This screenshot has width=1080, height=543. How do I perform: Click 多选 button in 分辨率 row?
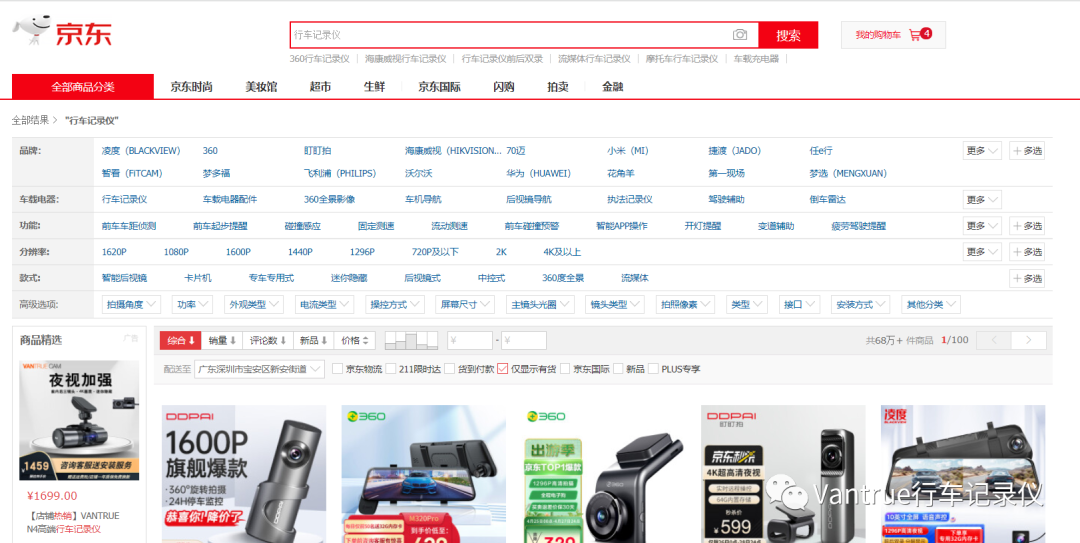point(1027,252)
